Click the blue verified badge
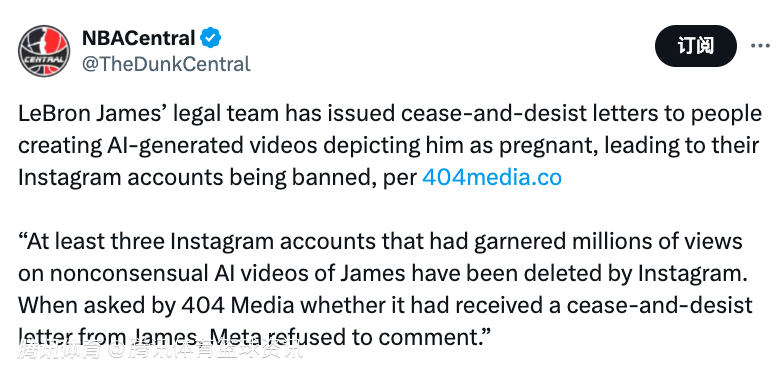The height and width of the screenshot is (374, 784). coord(210,38)
